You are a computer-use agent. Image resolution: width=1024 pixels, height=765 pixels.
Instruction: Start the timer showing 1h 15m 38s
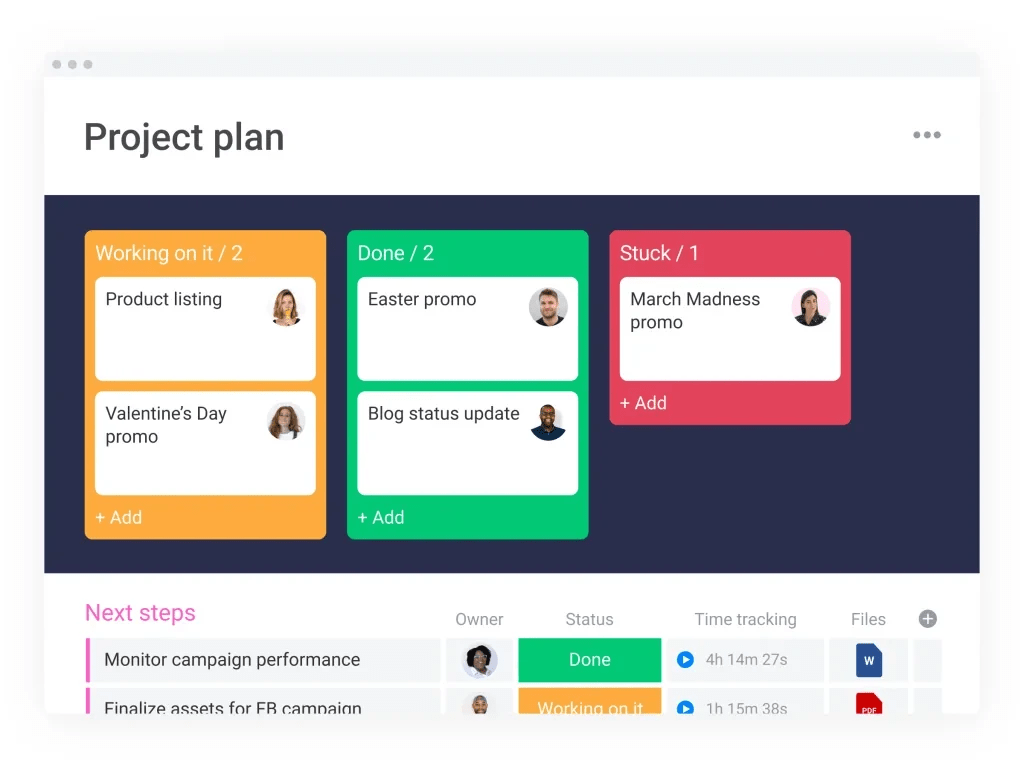[685, 707]
